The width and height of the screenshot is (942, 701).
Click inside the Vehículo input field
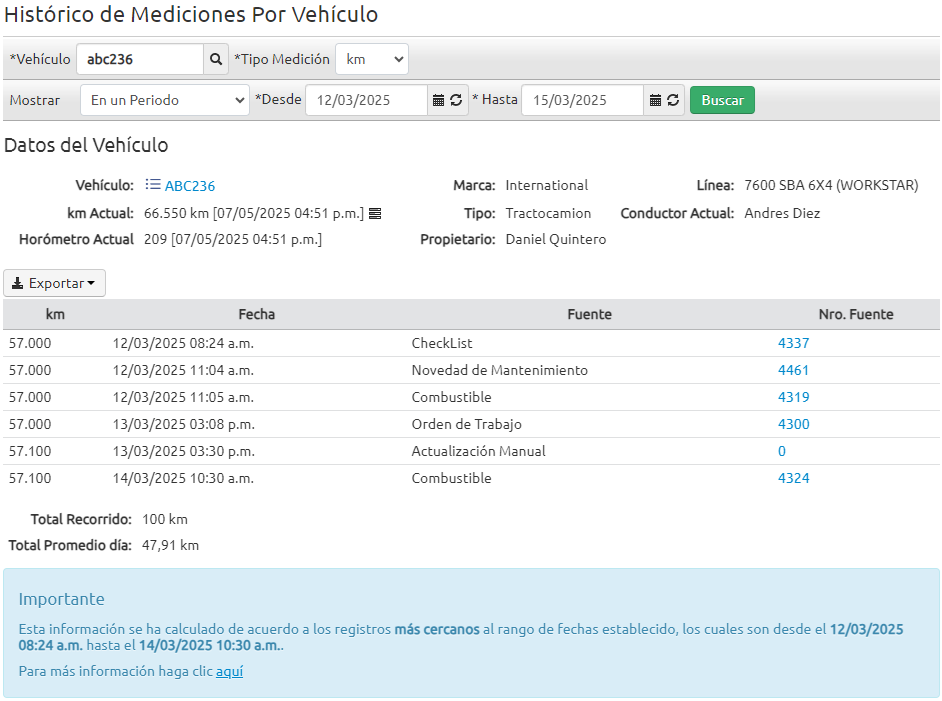[140, 59]
